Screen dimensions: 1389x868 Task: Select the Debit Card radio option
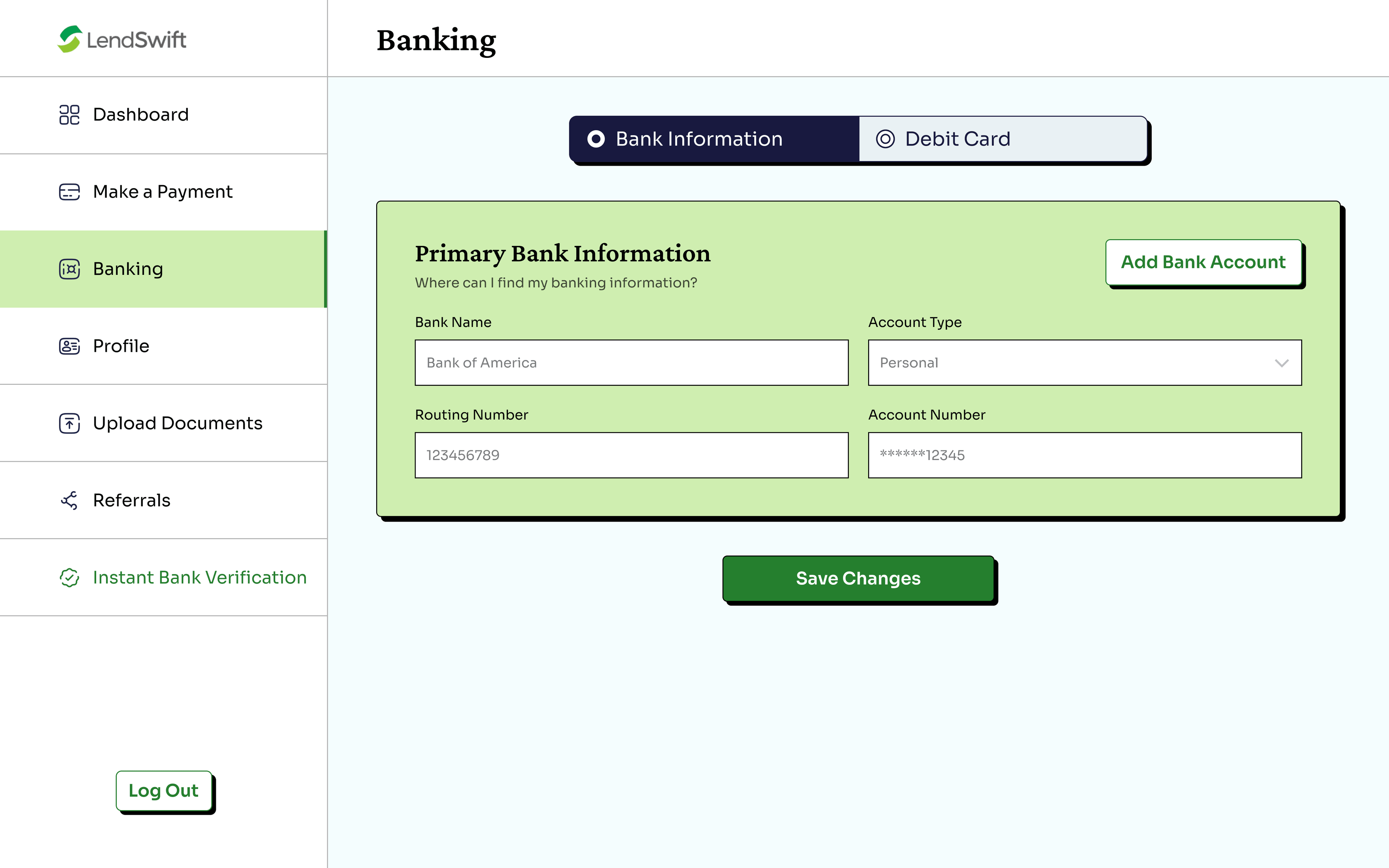[x=1003, y=139]
